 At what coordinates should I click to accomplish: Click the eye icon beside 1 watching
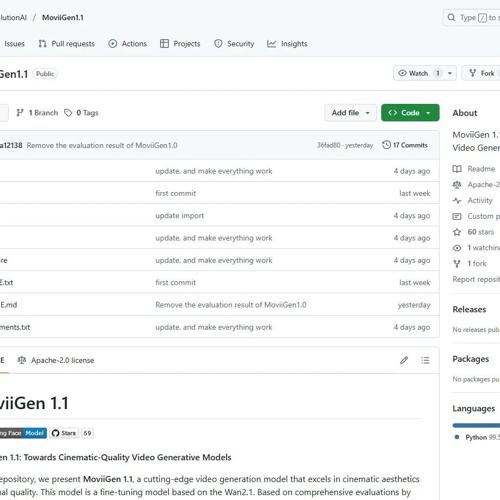point(457,248)
